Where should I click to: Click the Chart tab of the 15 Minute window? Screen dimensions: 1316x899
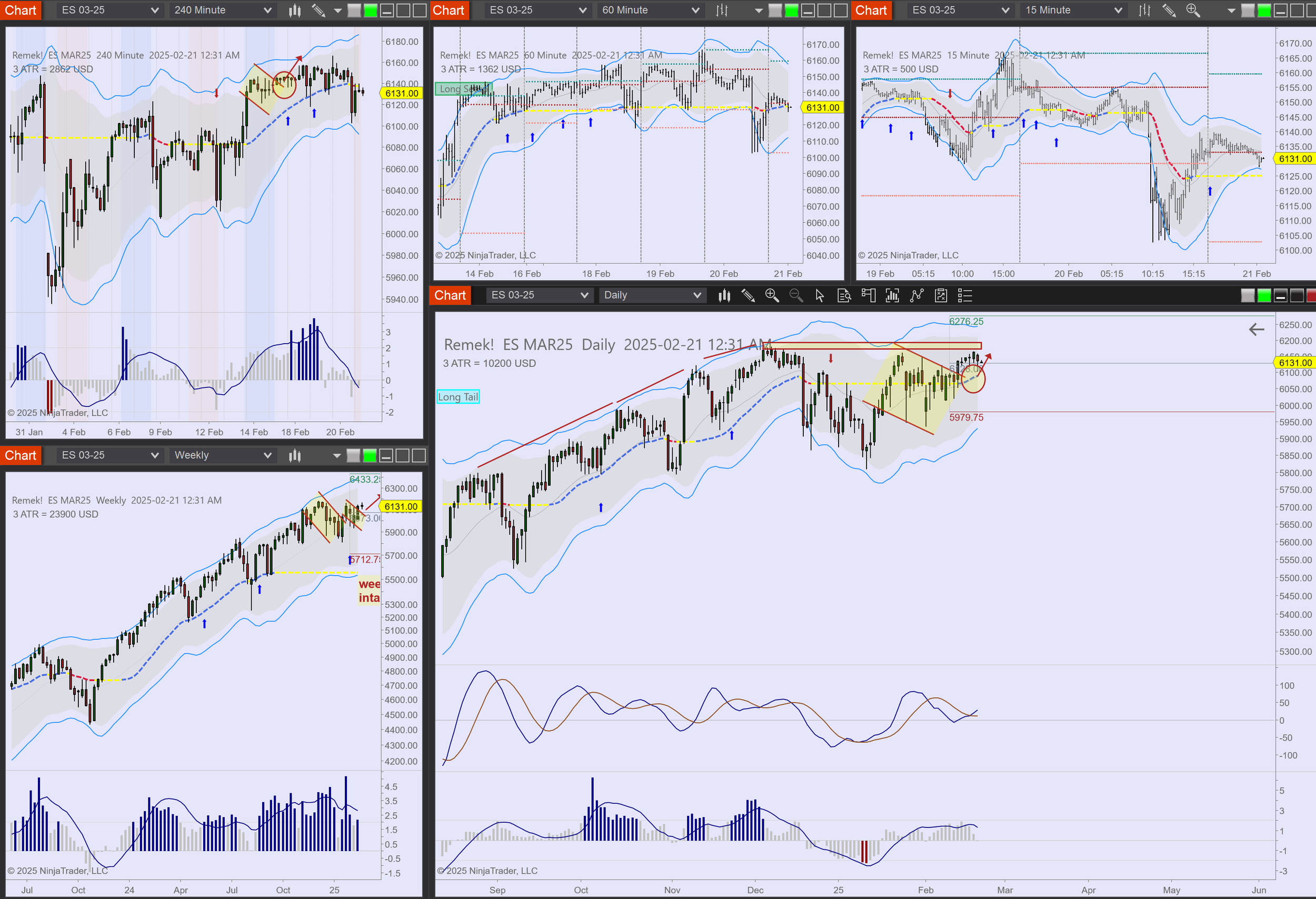871,10
